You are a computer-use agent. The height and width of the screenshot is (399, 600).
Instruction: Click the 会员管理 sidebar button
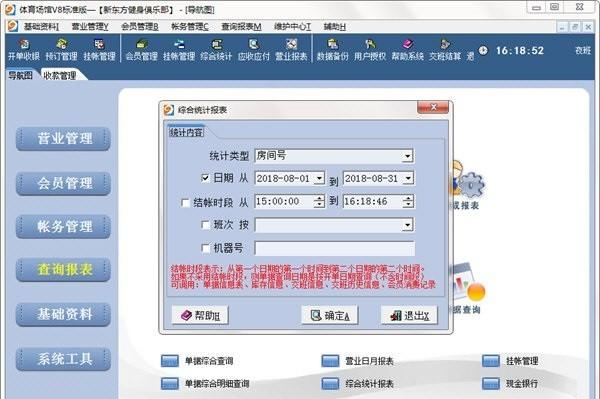(64, 183)
